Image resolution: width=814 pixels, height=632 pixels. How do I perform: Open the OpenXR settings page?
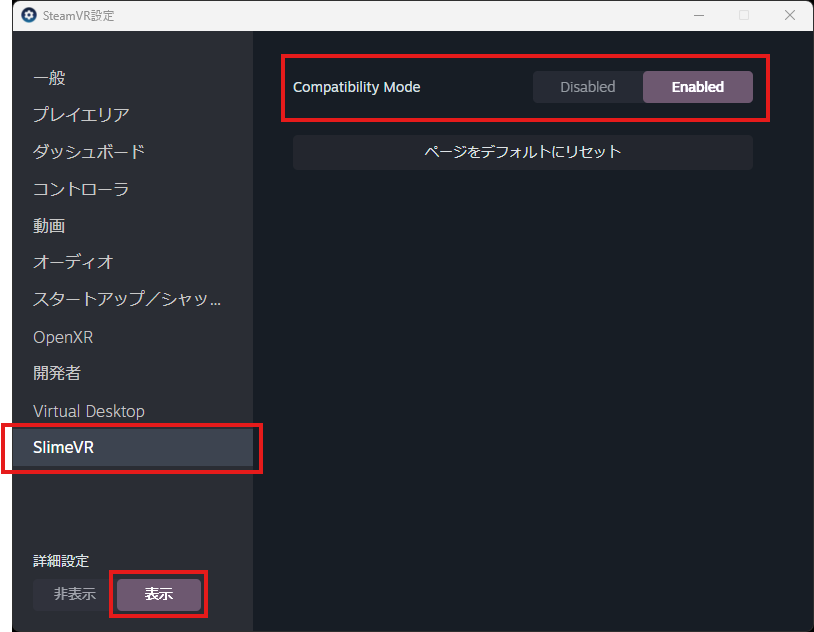pyautogui.click(x=132, y=337)
